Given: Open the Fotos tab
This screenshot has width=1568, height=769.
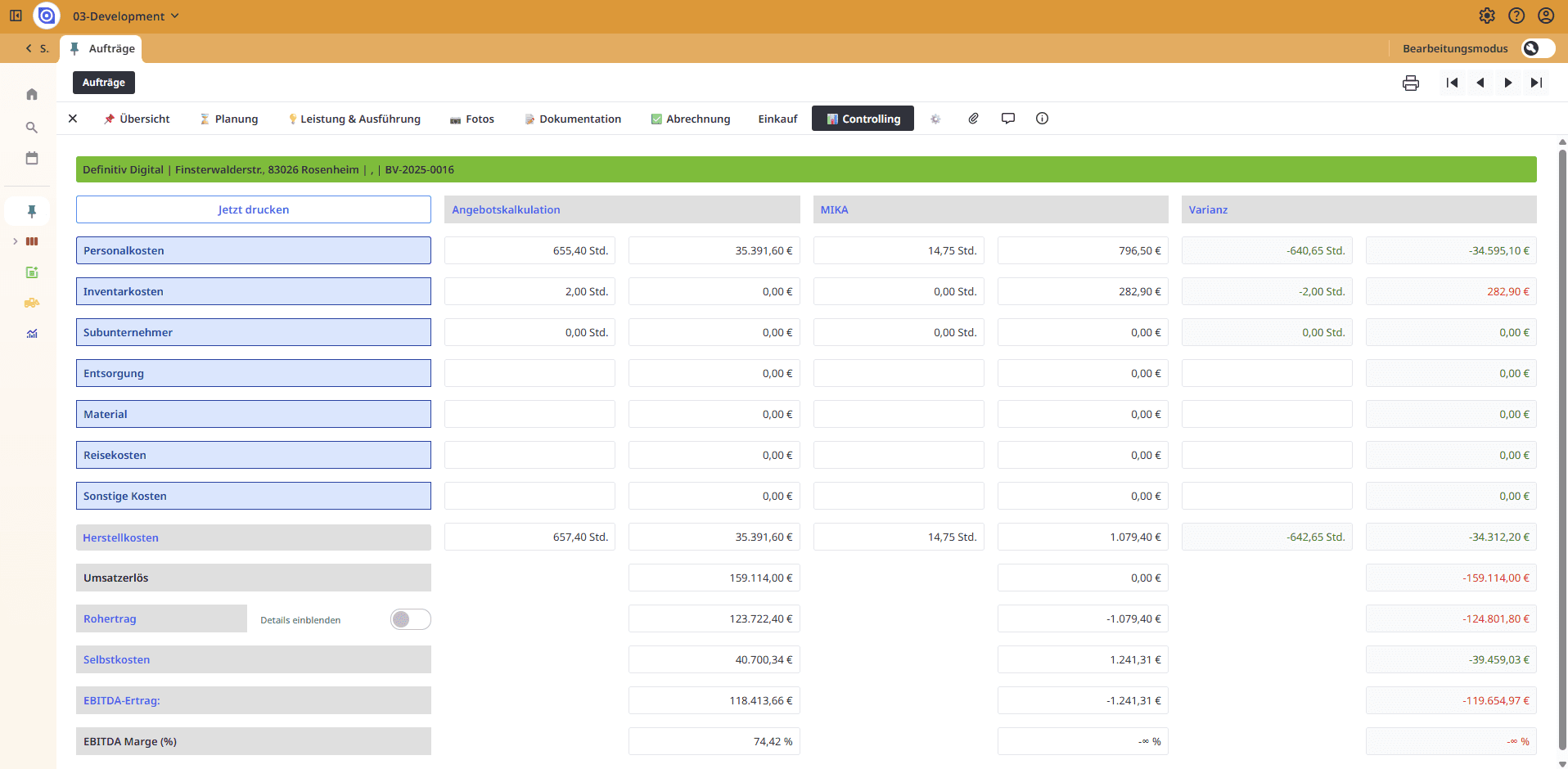Looking at the screenshot, I should point(471,119).
